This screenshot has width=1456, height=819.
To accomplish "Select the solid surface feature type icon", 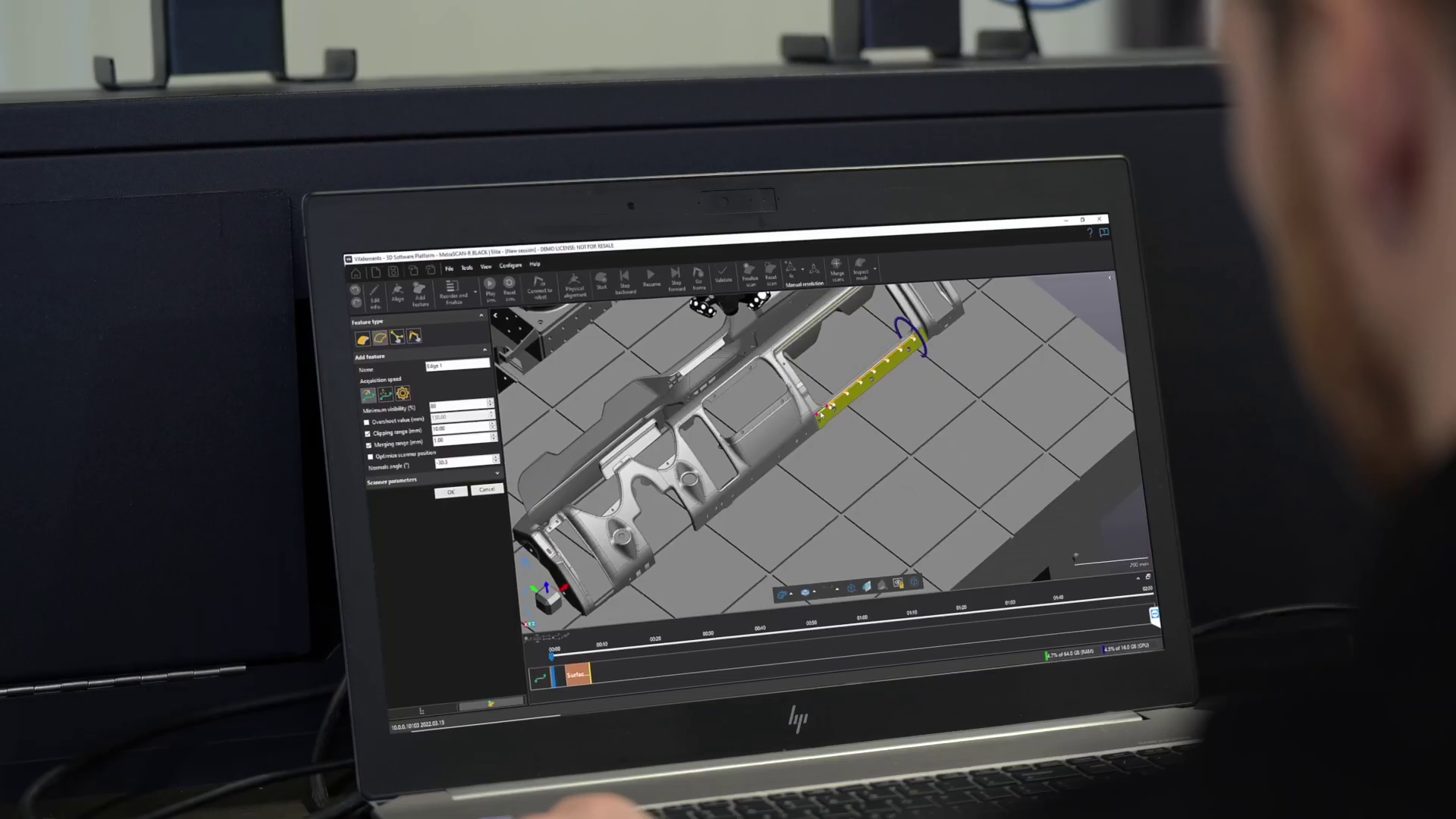I will coord(362,338).
